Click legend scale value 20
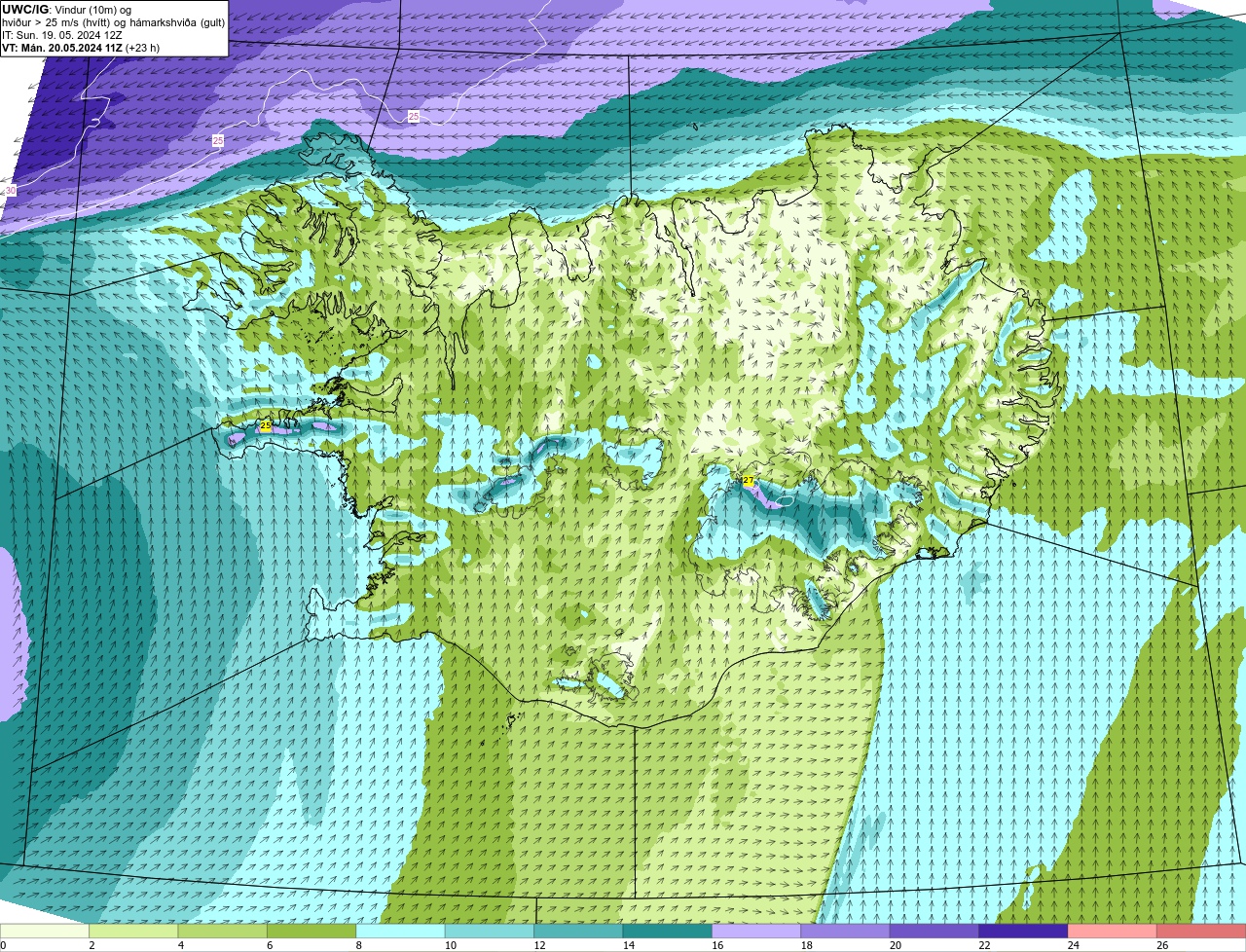 tap(896, 945)
